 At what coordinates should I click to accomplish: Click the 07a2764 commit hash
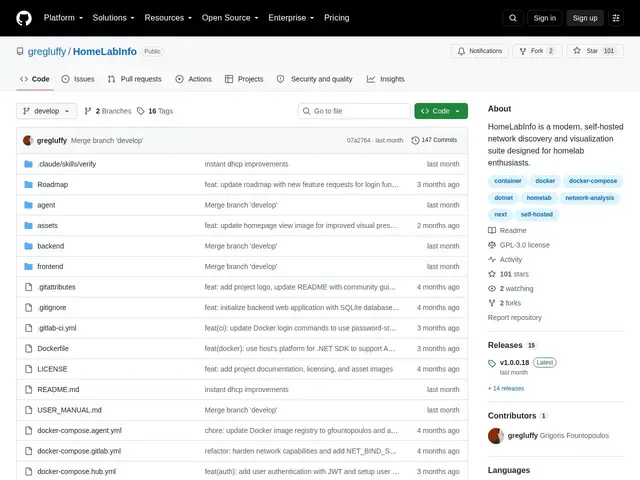tap(358, 140)
